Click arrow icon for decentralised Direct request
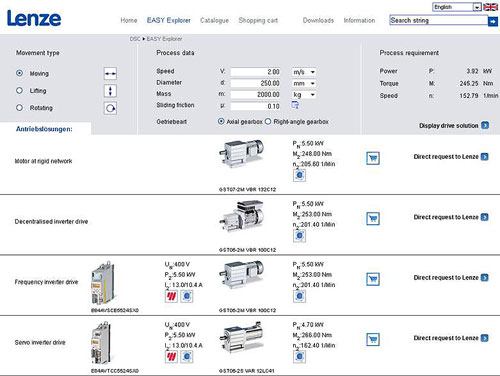 pos(485,217)
